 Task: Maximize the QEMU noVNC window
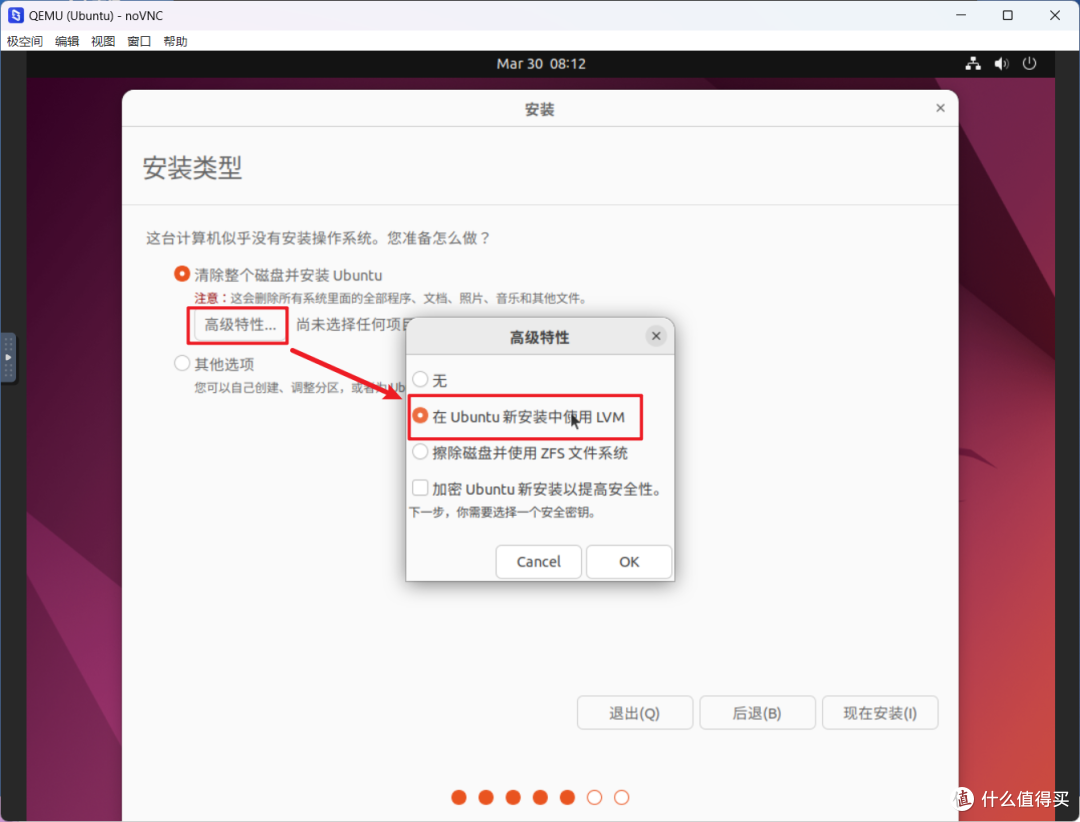pyautogui.click(x=1008, y=15)
